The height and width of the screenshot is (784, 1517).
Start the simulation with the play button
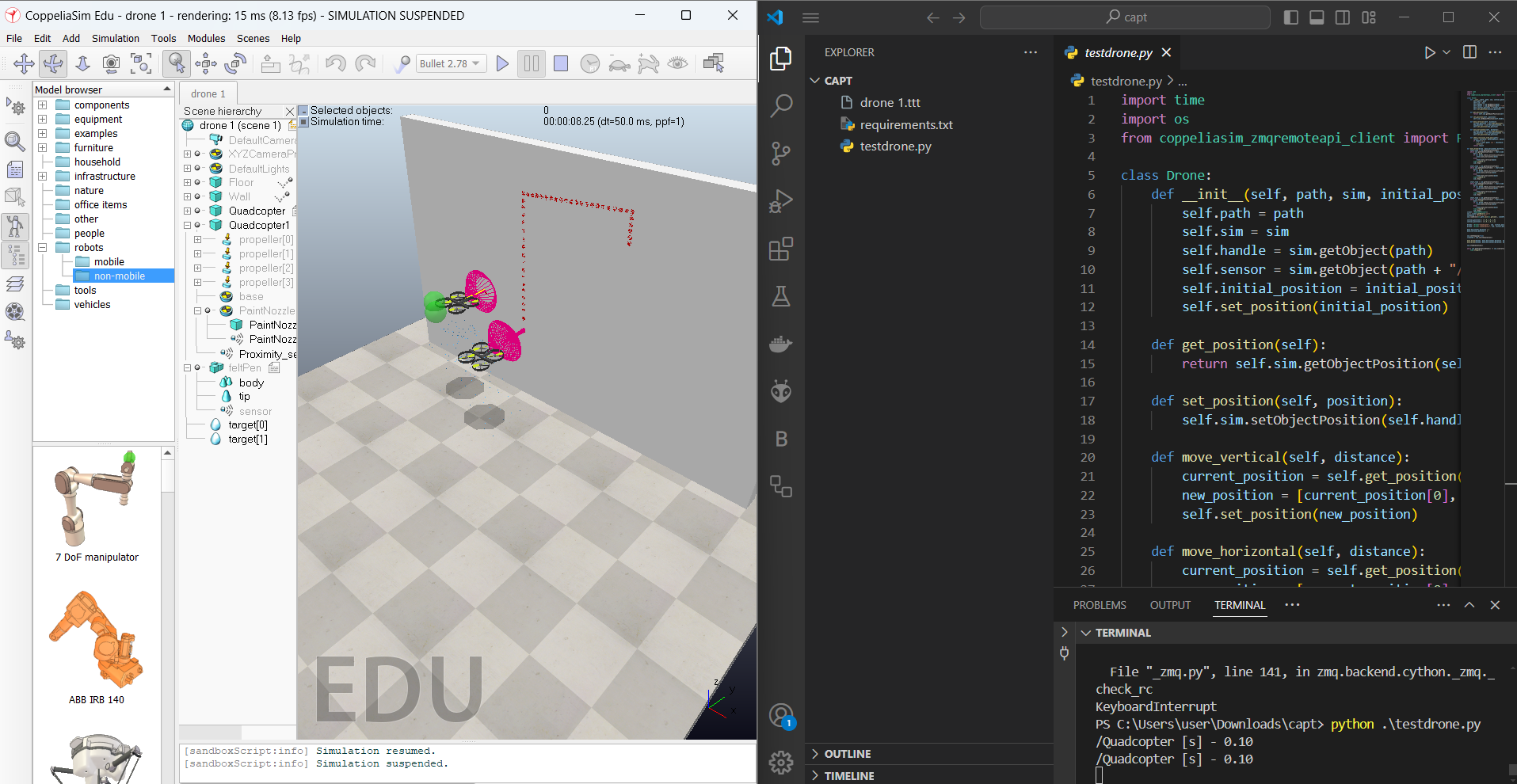[x=502, y=63]
